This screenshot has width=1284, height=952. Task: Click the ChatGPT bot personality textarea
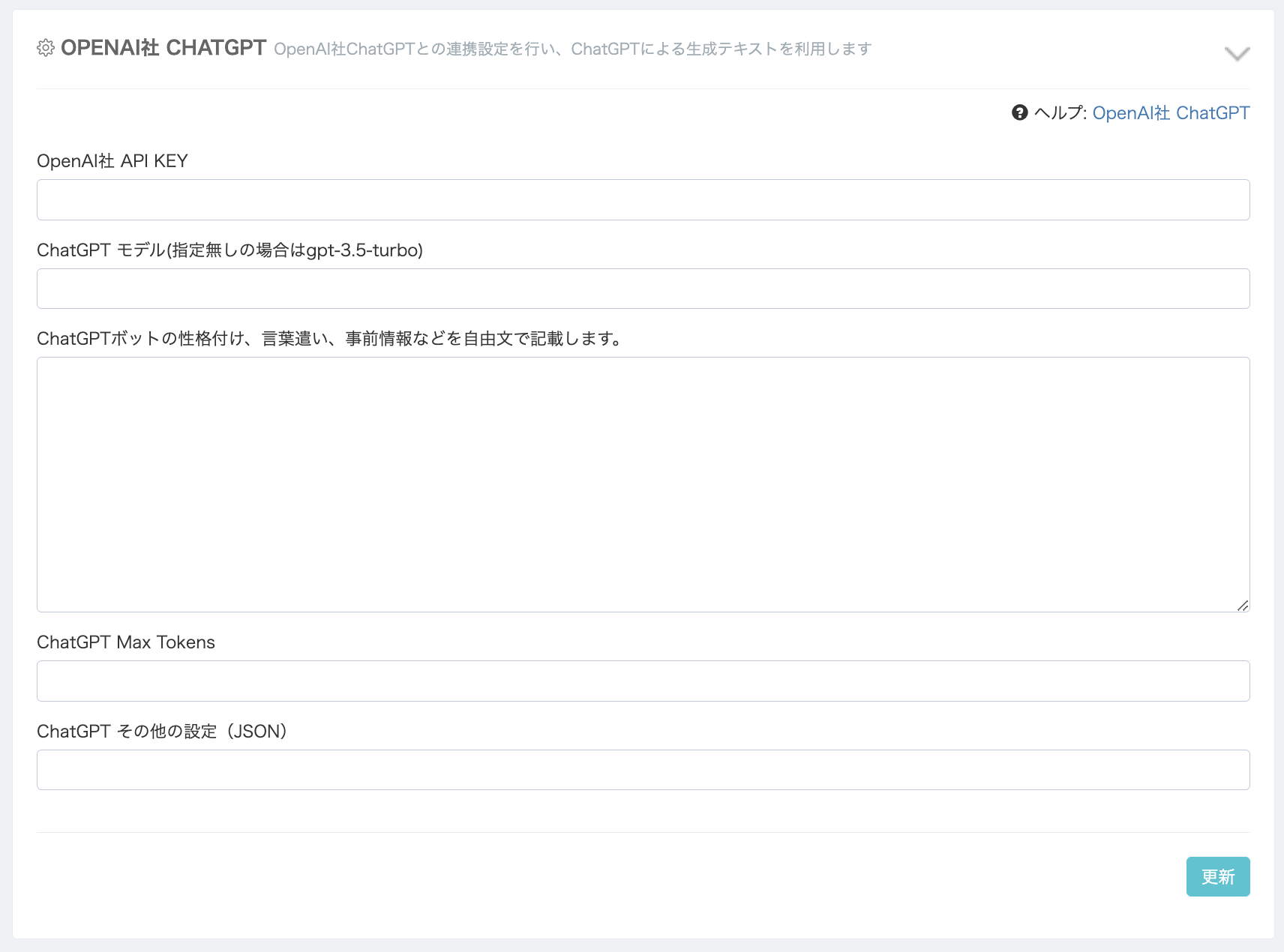[643, 484]
